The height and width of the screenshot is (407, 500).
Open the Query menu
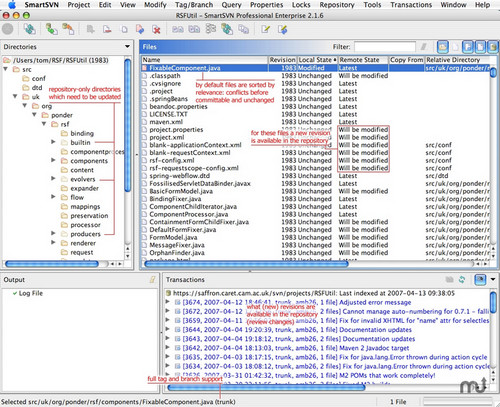coord(231,5)
